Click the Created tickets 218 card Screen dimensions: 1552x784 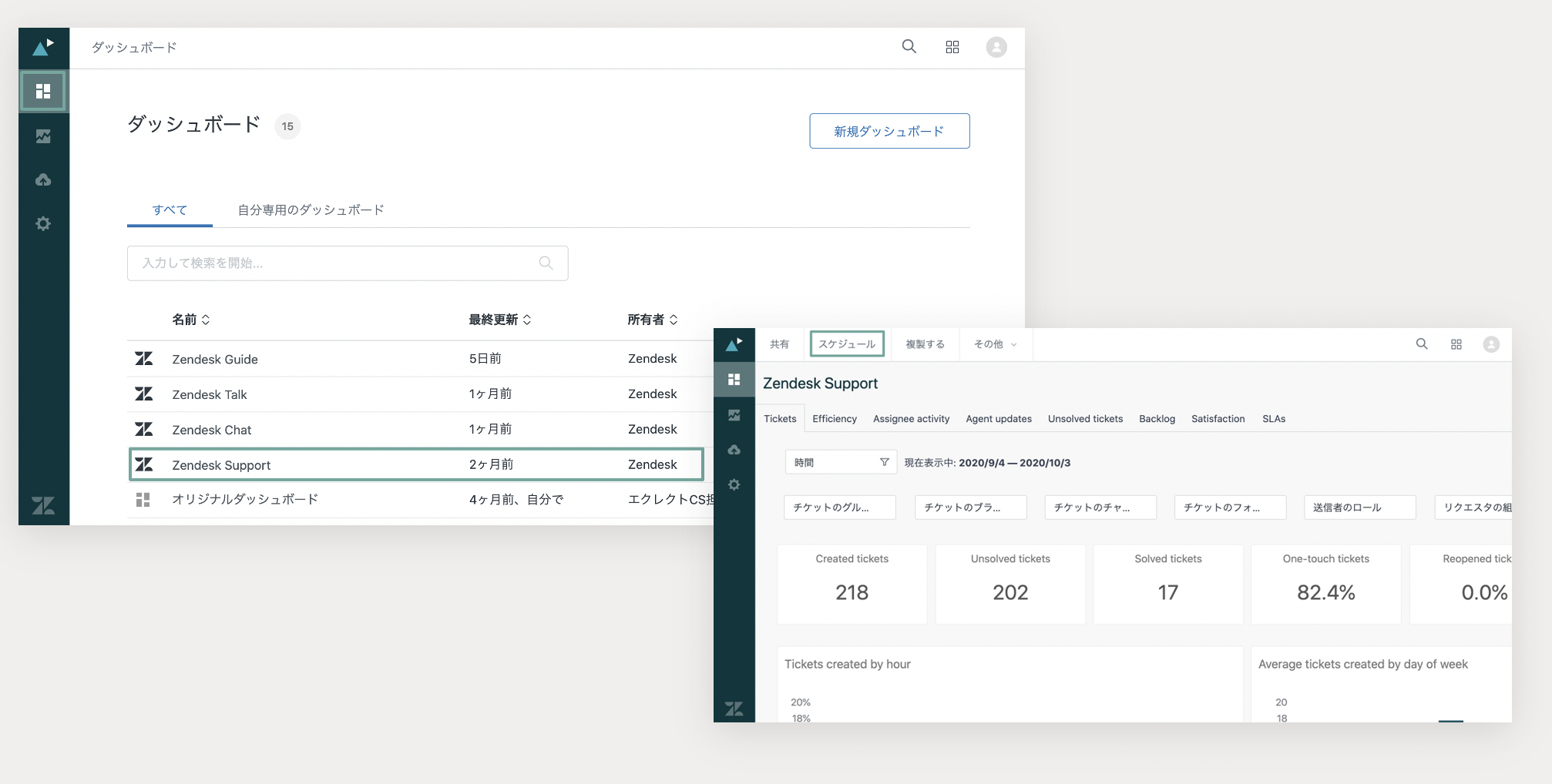click(852, 584)
